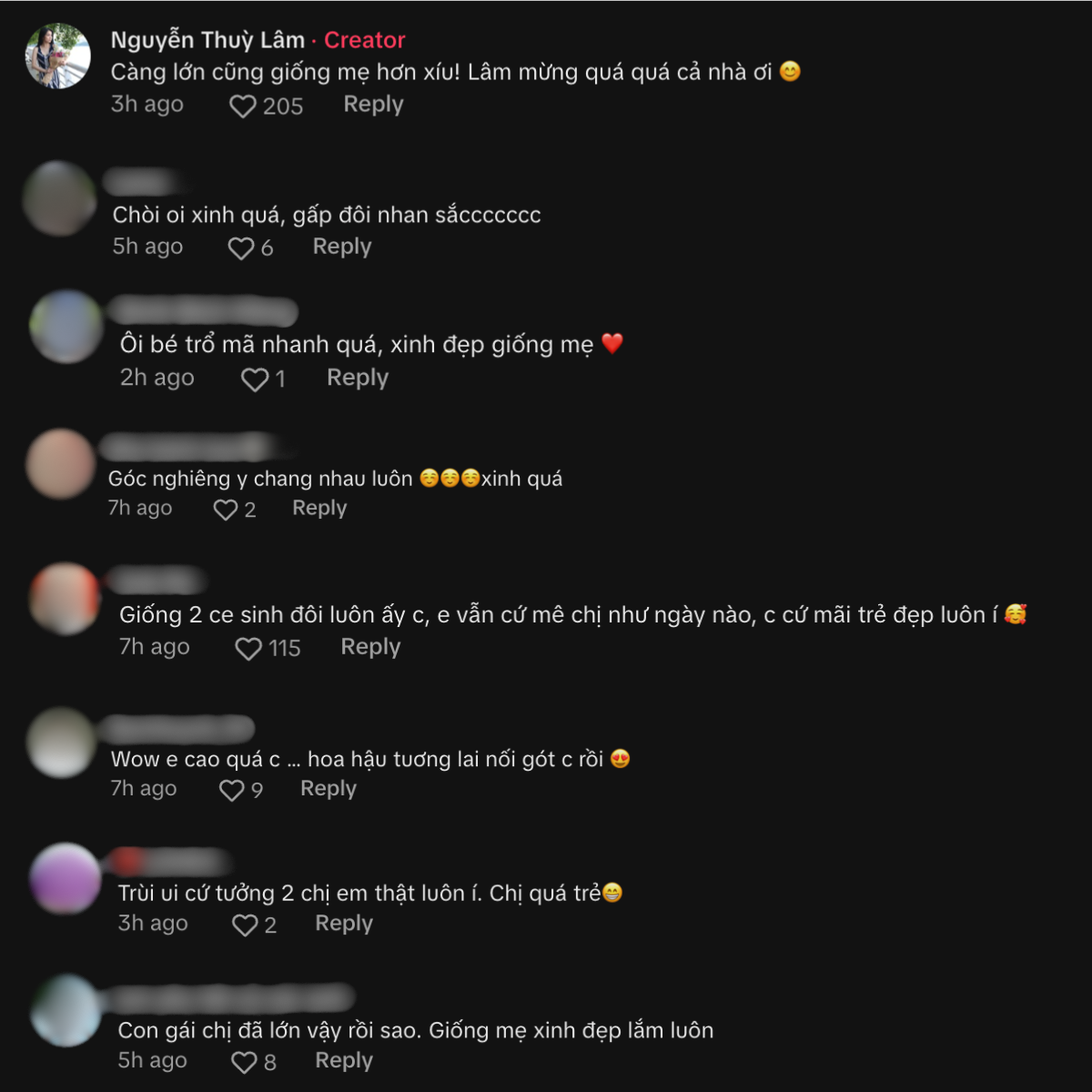The height and width of the screenshot is (1092, 1092).
Task: Reply to the 'Chòi oi xinh quá' comment
Action: [342, 247]
